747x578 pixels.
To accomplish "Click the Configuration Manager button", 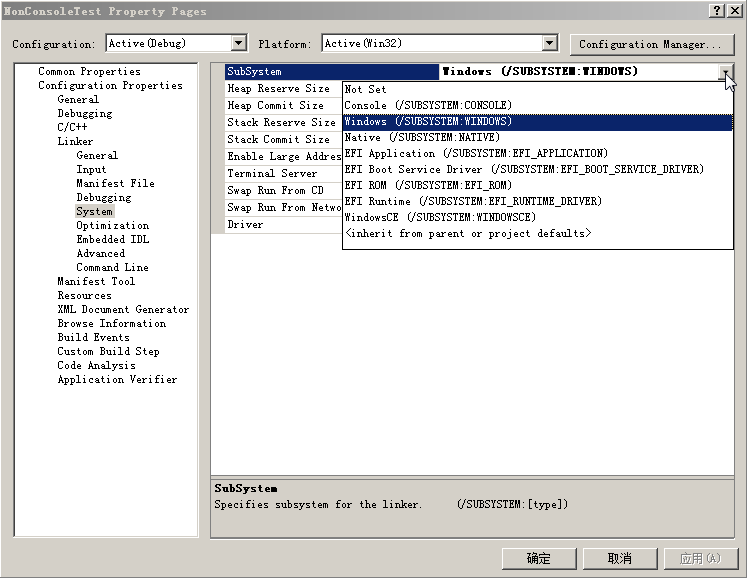I will point(651,44).
